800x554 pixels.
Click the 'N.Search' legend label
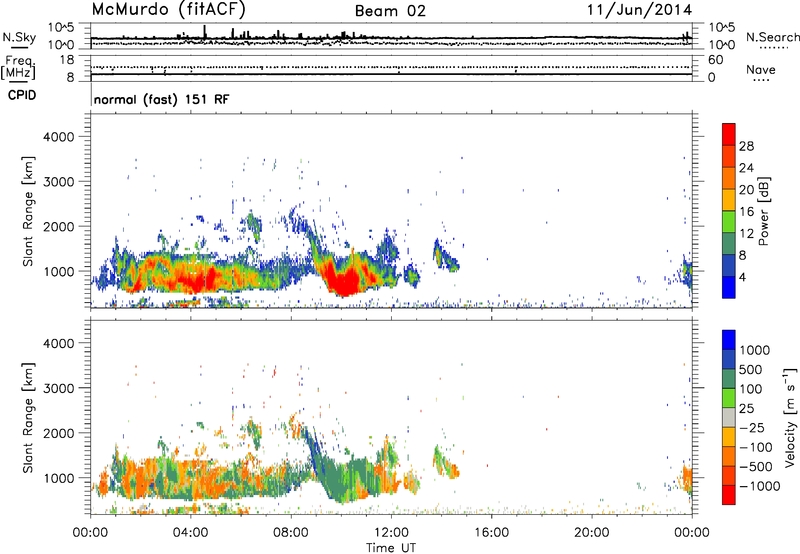click(x=772, y=37)
